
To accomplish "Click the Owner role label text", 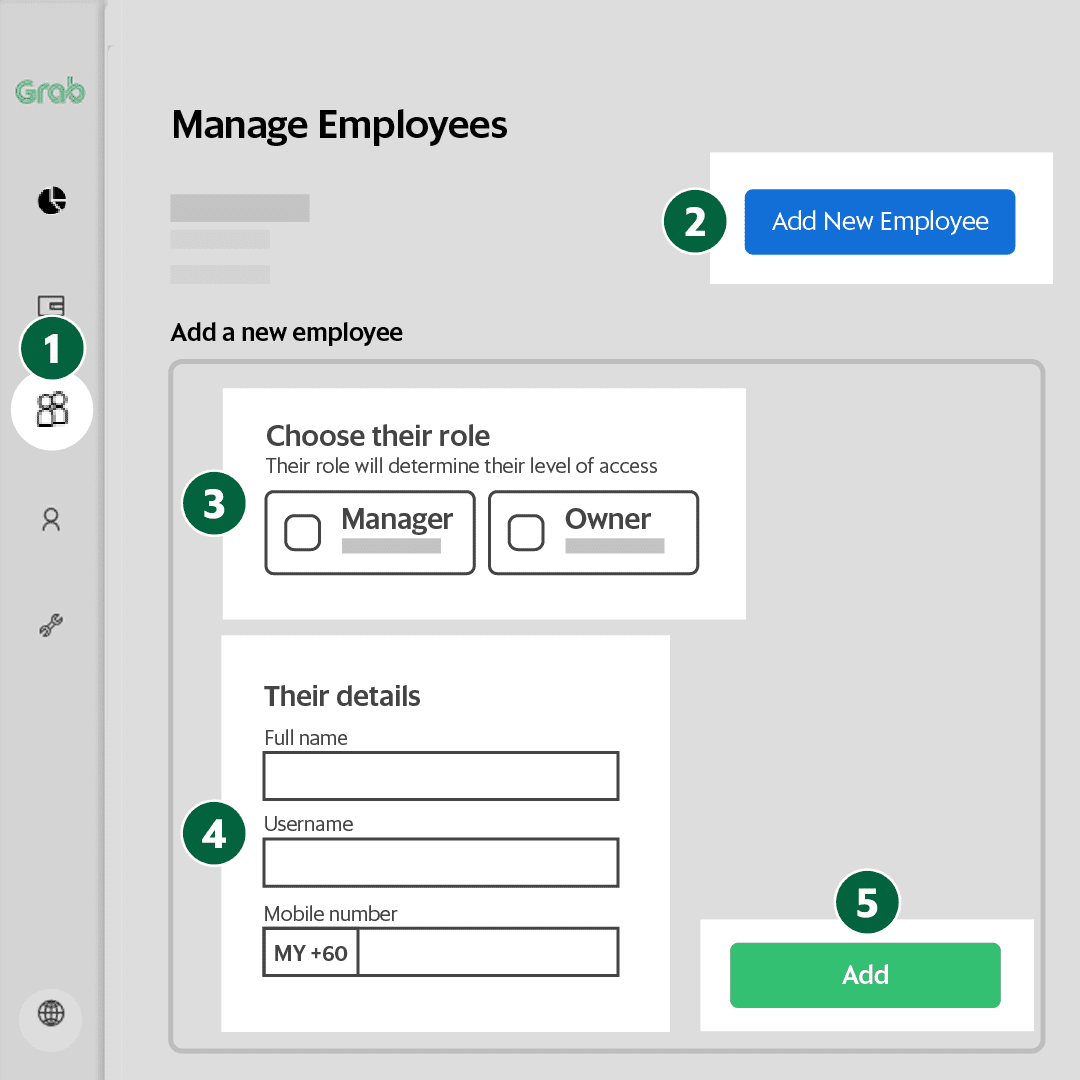I will pos(608,519).
